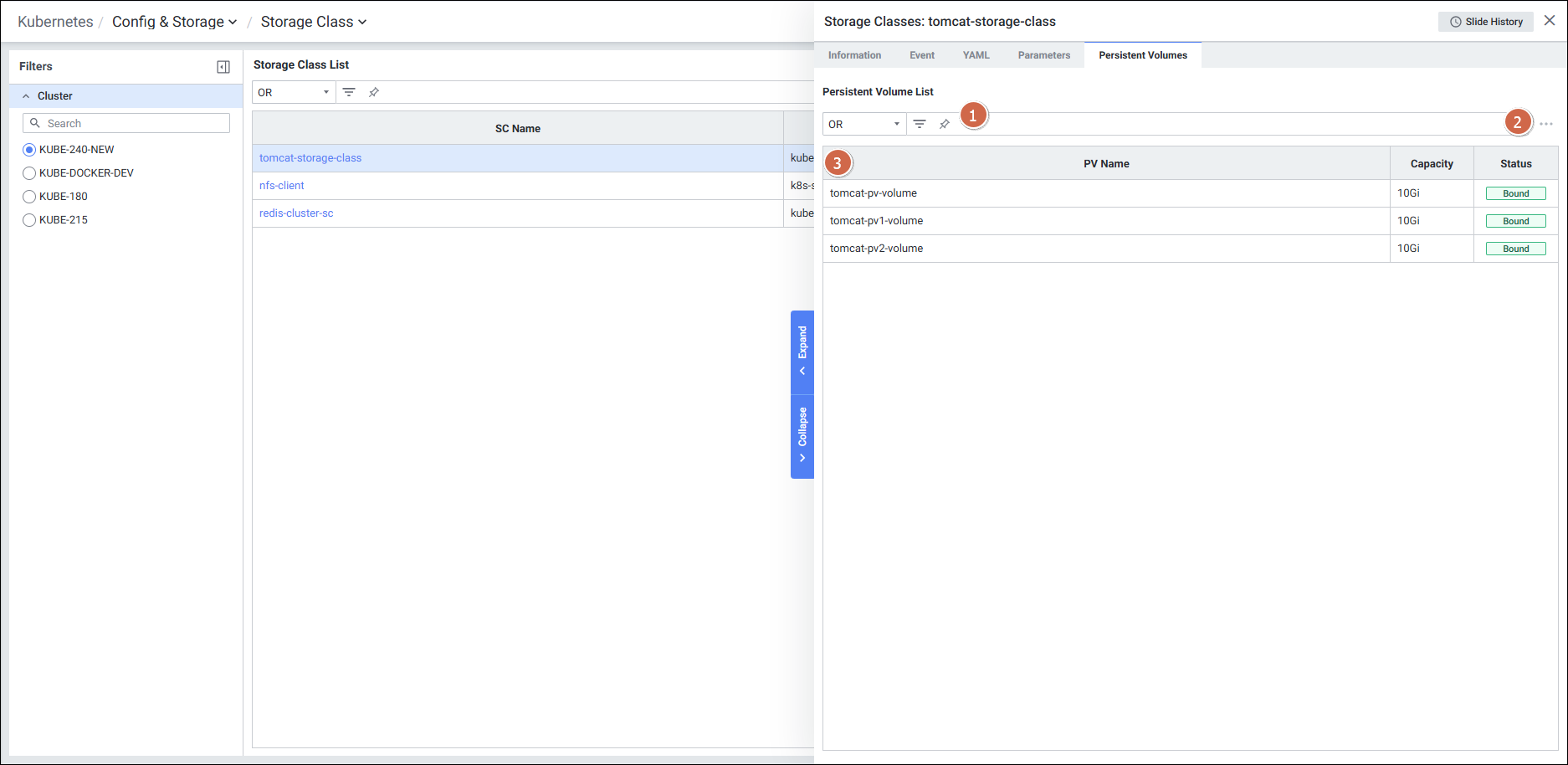
Task: Collapse the Cluster filter section
Action: click(26, 96)
